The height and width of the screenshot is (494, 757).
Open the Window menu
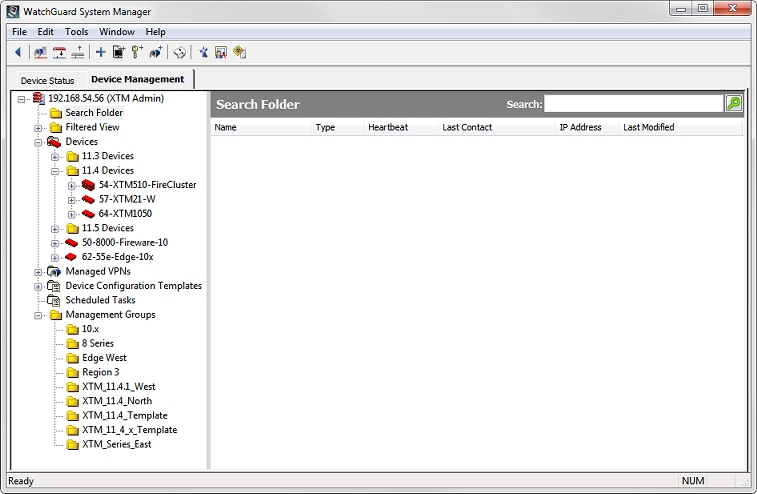[x=116, y=32]
